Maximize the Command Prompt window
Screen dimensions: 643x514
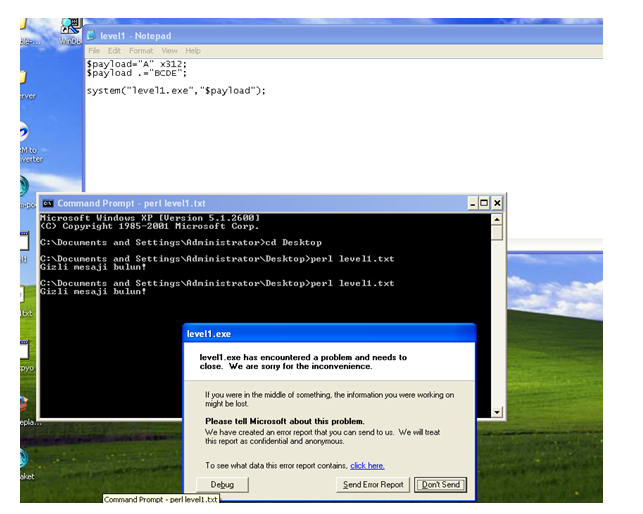coord(484,203)
